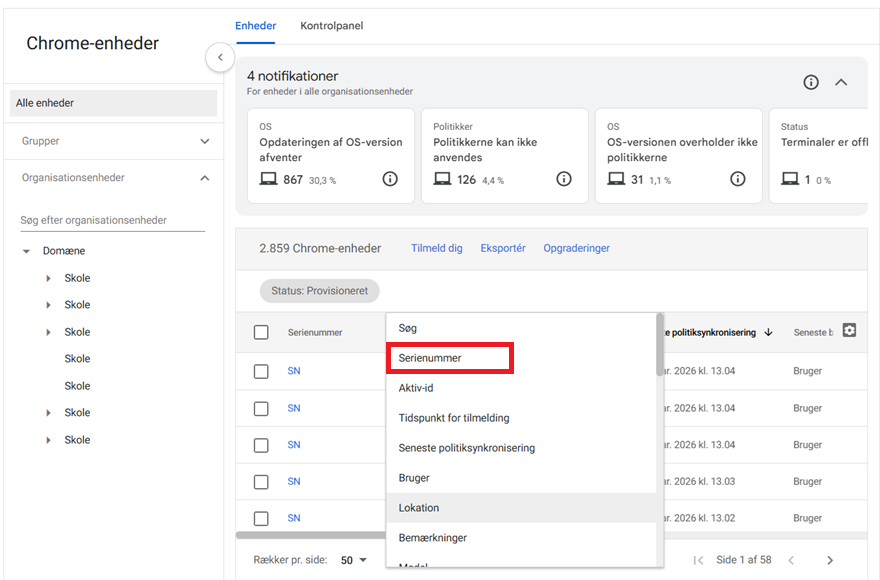Click the Opgraderinger link
This screenshot has width=880, height=580.
pos(576,248)
